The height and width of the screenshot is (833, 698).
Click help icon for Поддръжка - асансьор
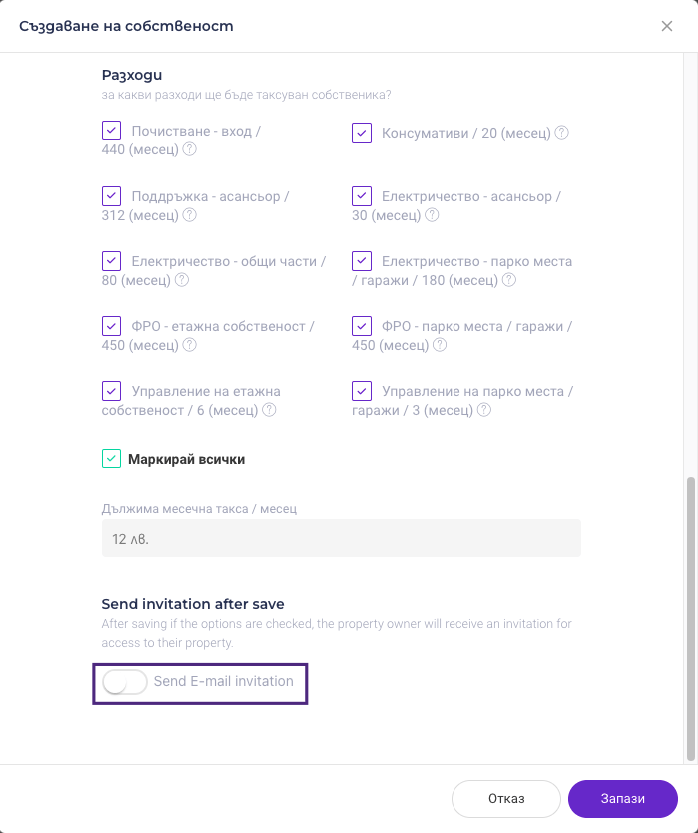point(189,215)
